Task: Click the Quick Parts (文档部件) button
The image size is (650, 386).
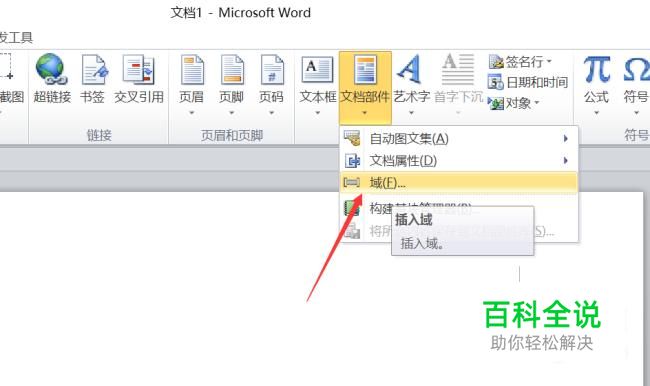Action: [365, 87]
